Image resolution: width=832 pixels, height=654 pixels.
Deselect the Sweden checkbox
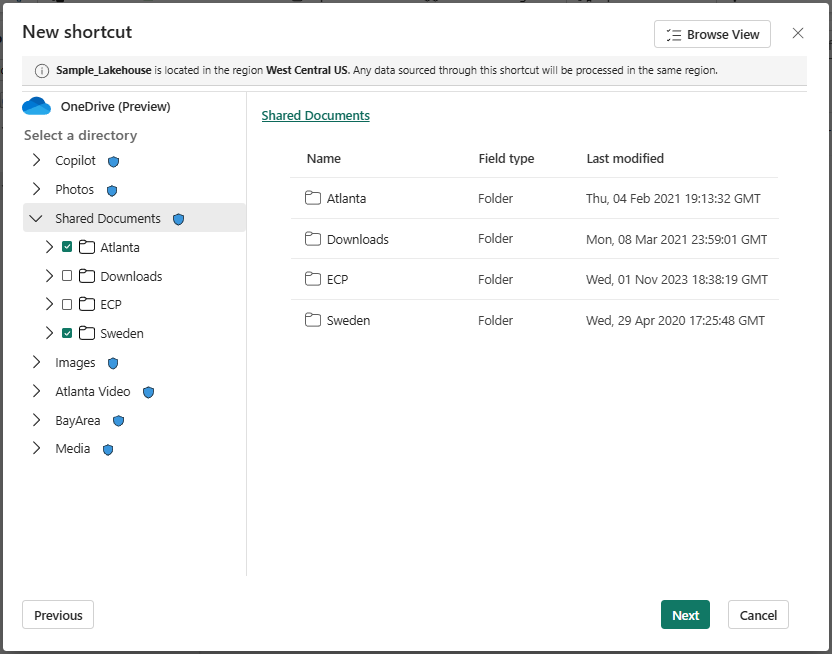[67, 333]
